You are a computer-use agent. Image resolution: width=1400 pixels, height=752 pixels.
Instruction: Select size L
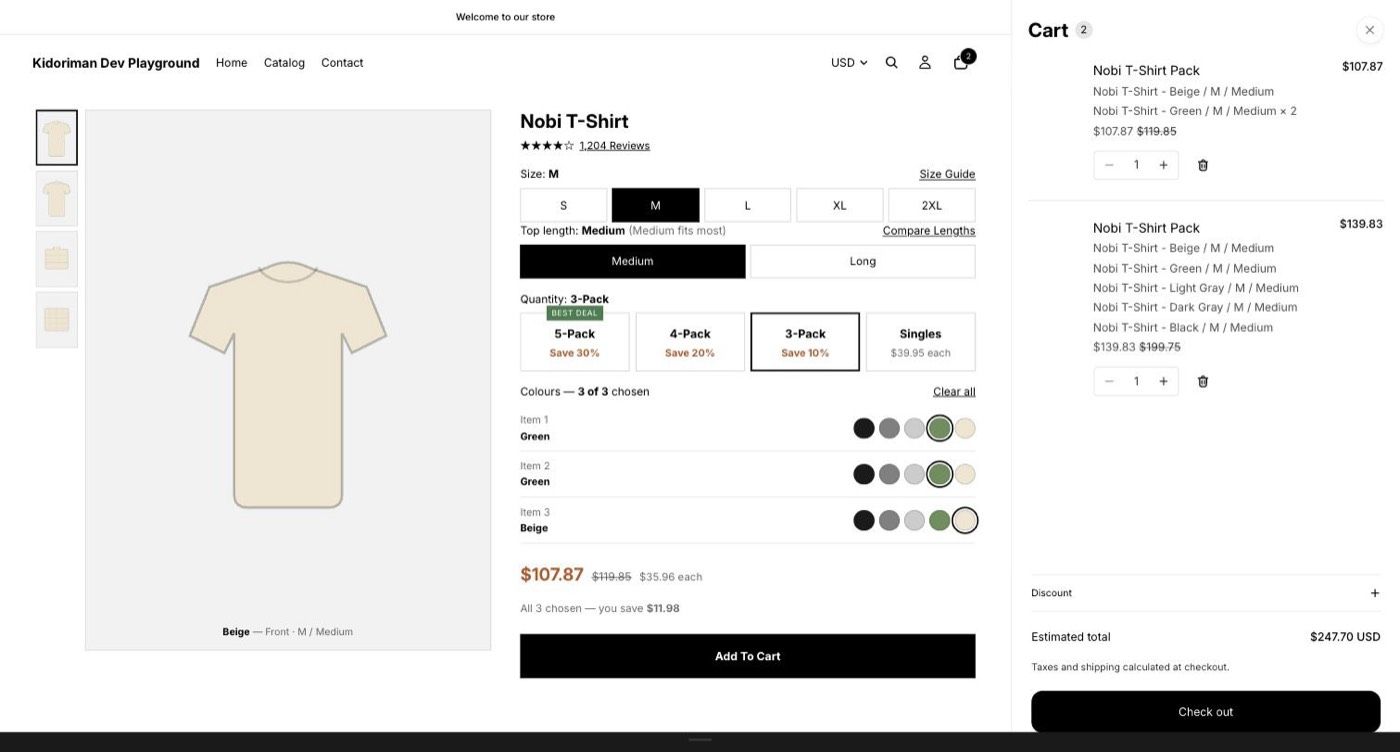[x=747, y=205]
